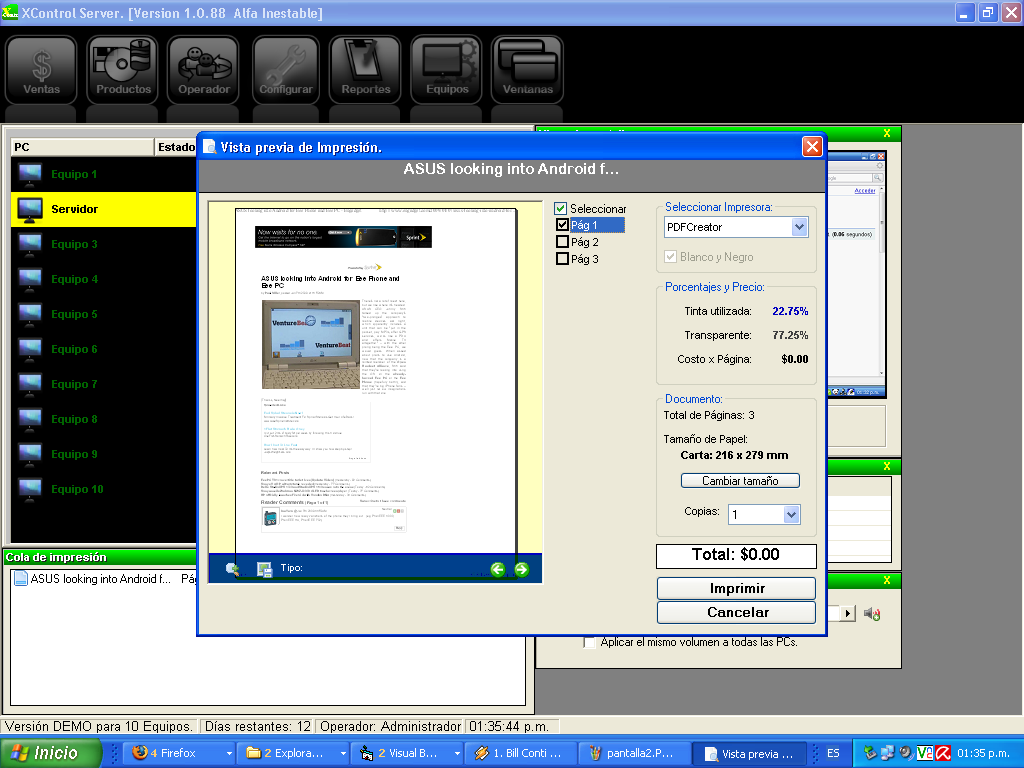
Task: Select Equipo 5 monitor icon
Action: tap(30, 314)
